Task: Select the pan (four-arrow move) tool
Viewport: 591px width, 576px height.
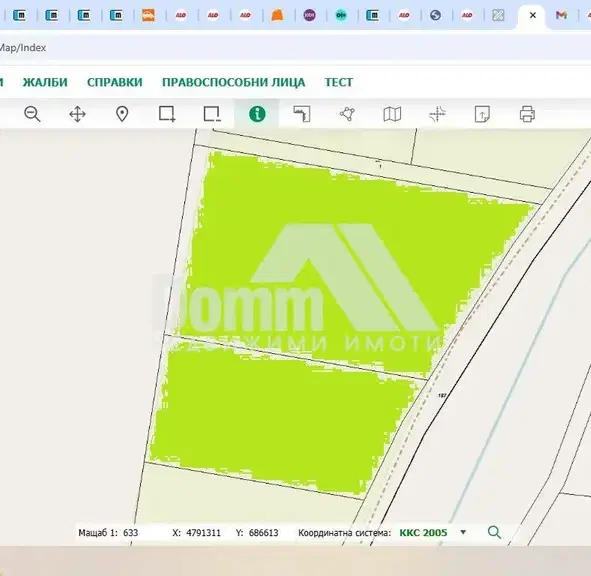Action: click(x=77, y=114)
